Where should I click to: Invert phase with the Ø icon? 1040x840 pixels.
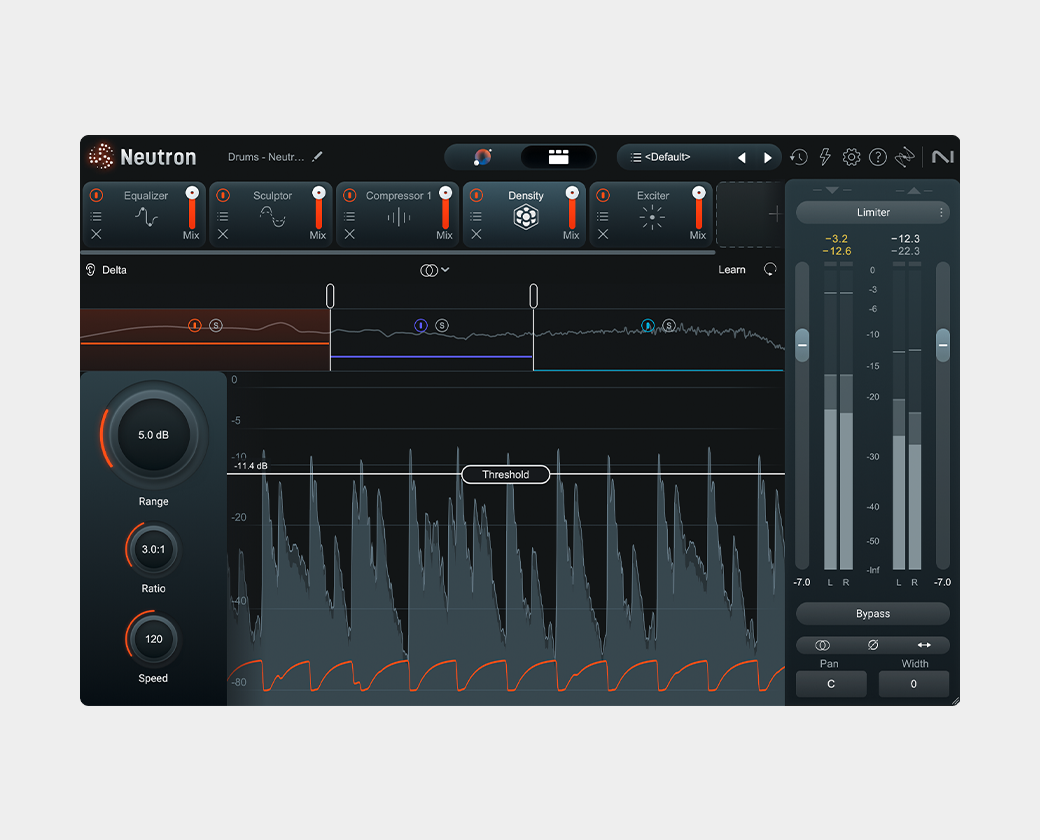point(873,645)
